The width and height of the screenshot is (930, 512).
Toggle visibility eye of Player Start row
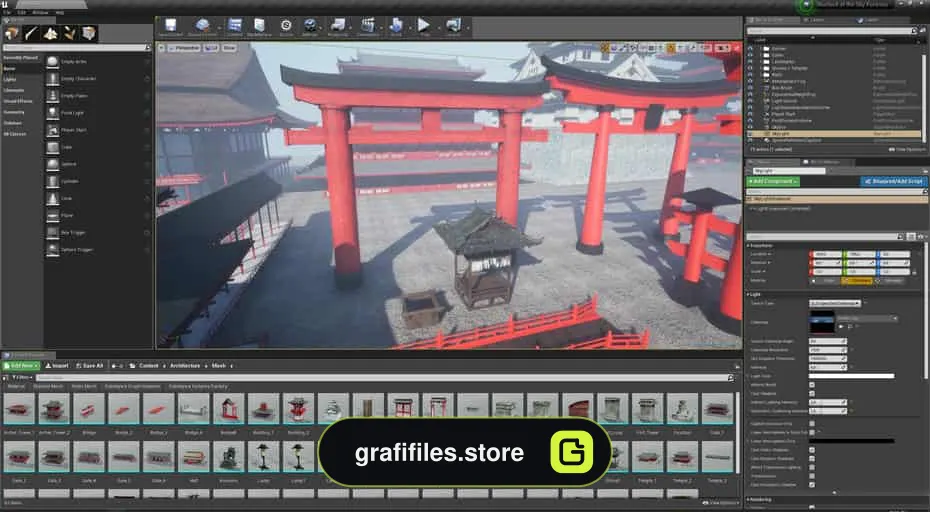[750, 114]
